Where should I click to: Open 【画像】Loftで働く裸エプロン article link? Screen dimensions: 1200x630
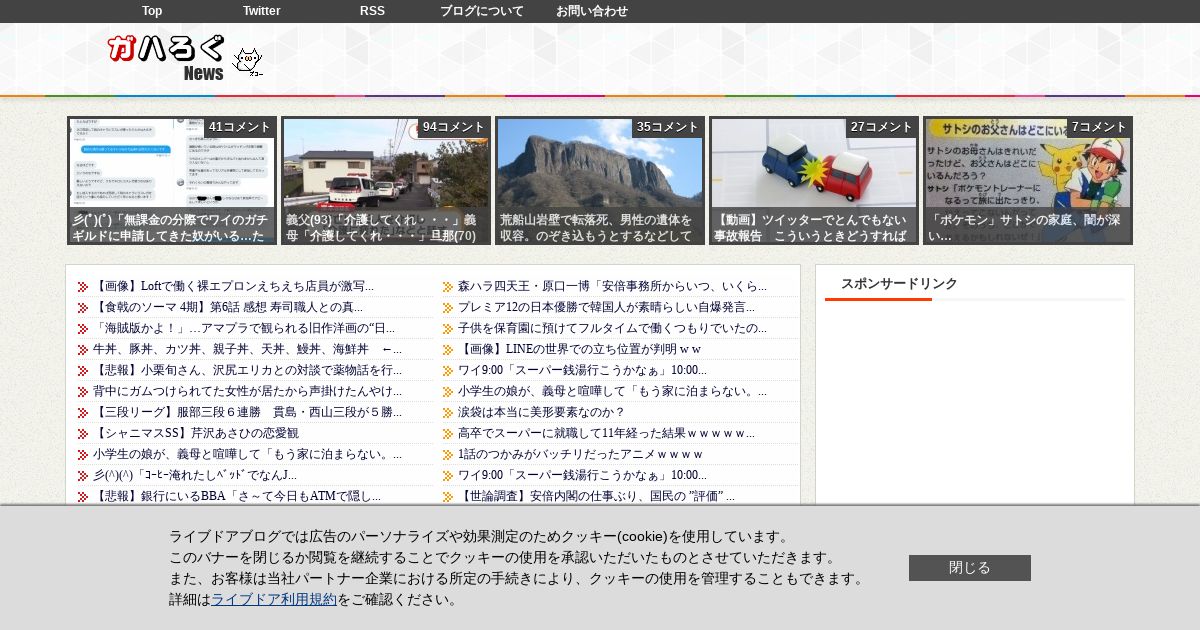pos(233,286)
